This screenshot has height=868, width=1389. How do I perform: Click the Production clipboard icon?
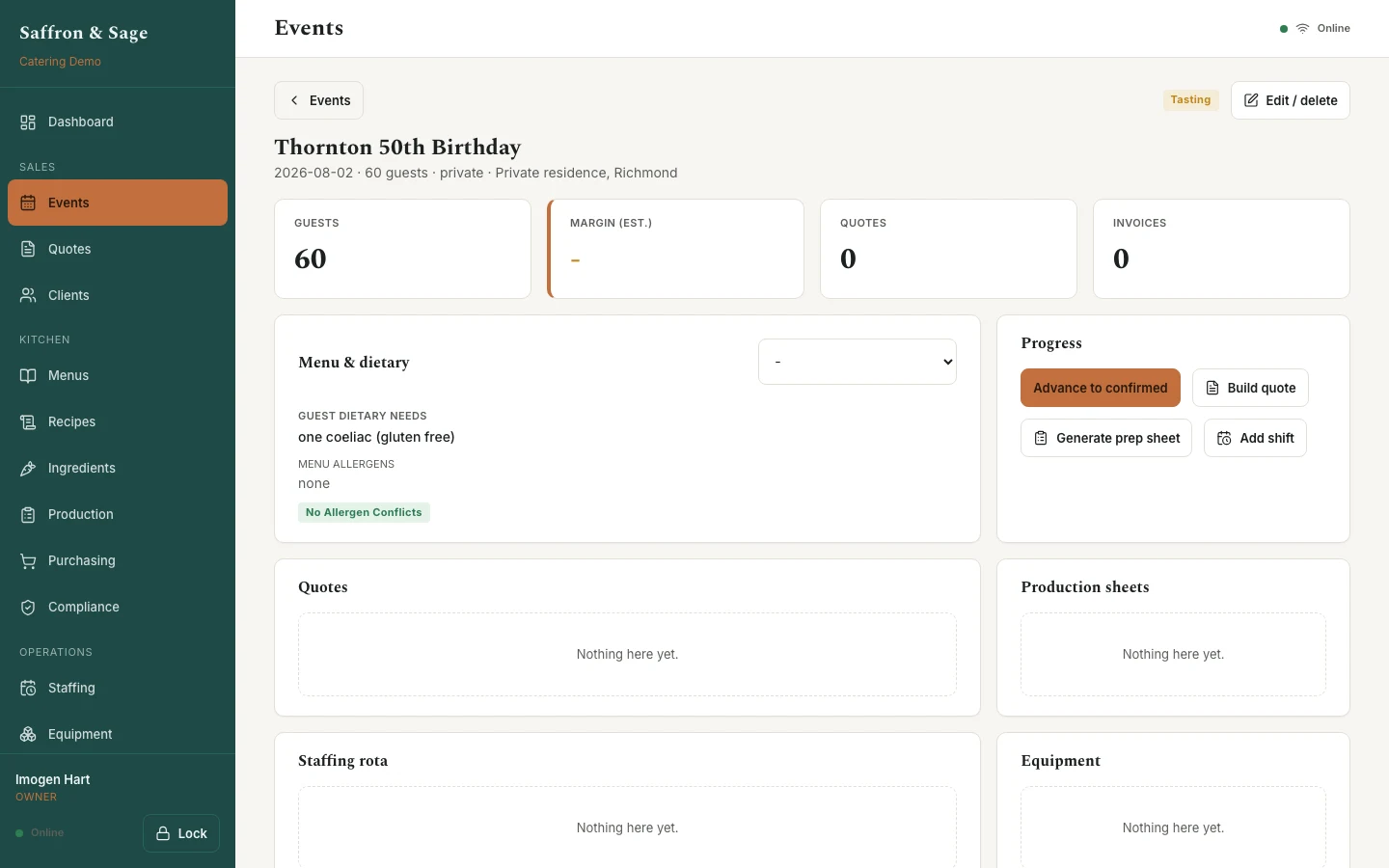[28, 515]
